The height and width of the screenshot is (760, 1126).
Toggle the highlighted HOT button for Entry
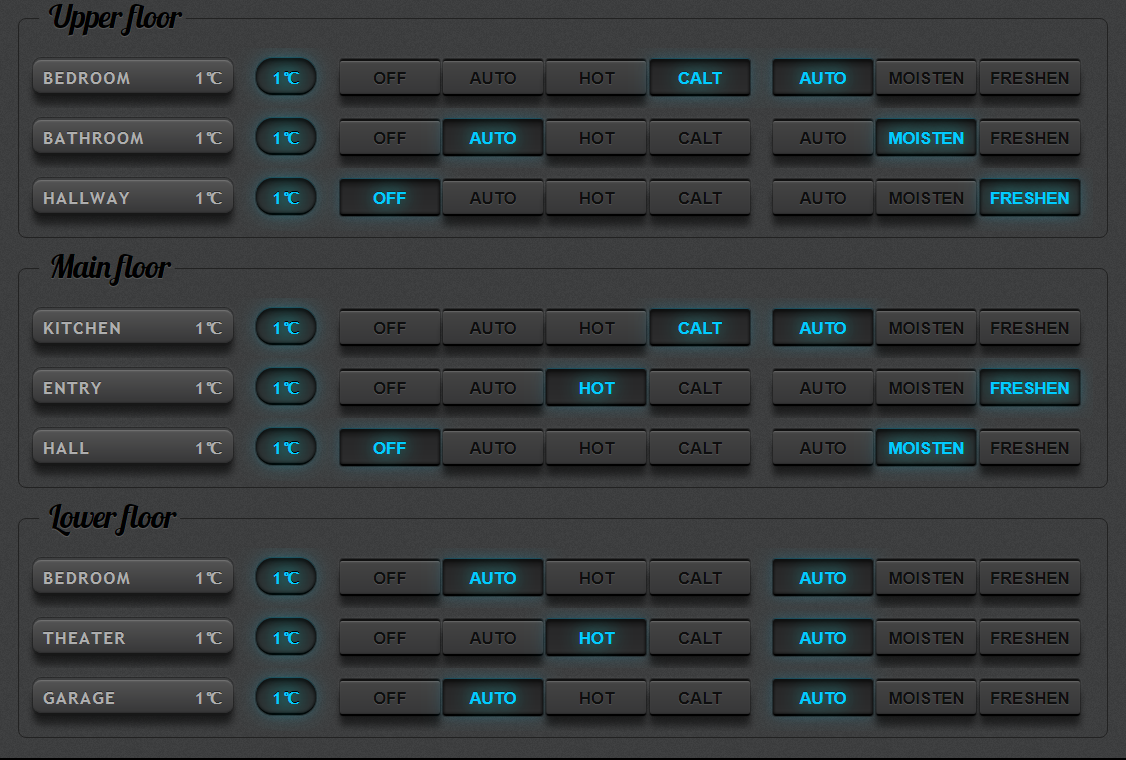click(x=596, y=388)
